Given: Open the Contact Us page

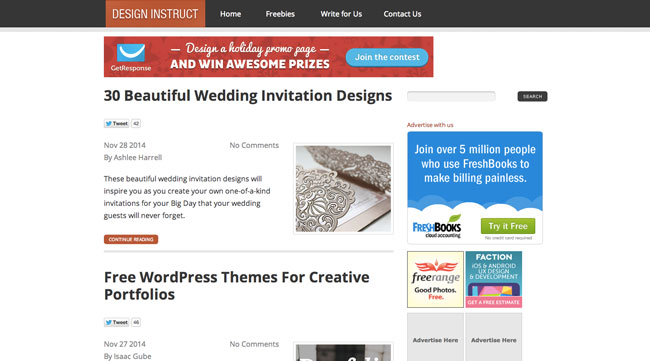Looking at the screenshot, I should 402,14.
